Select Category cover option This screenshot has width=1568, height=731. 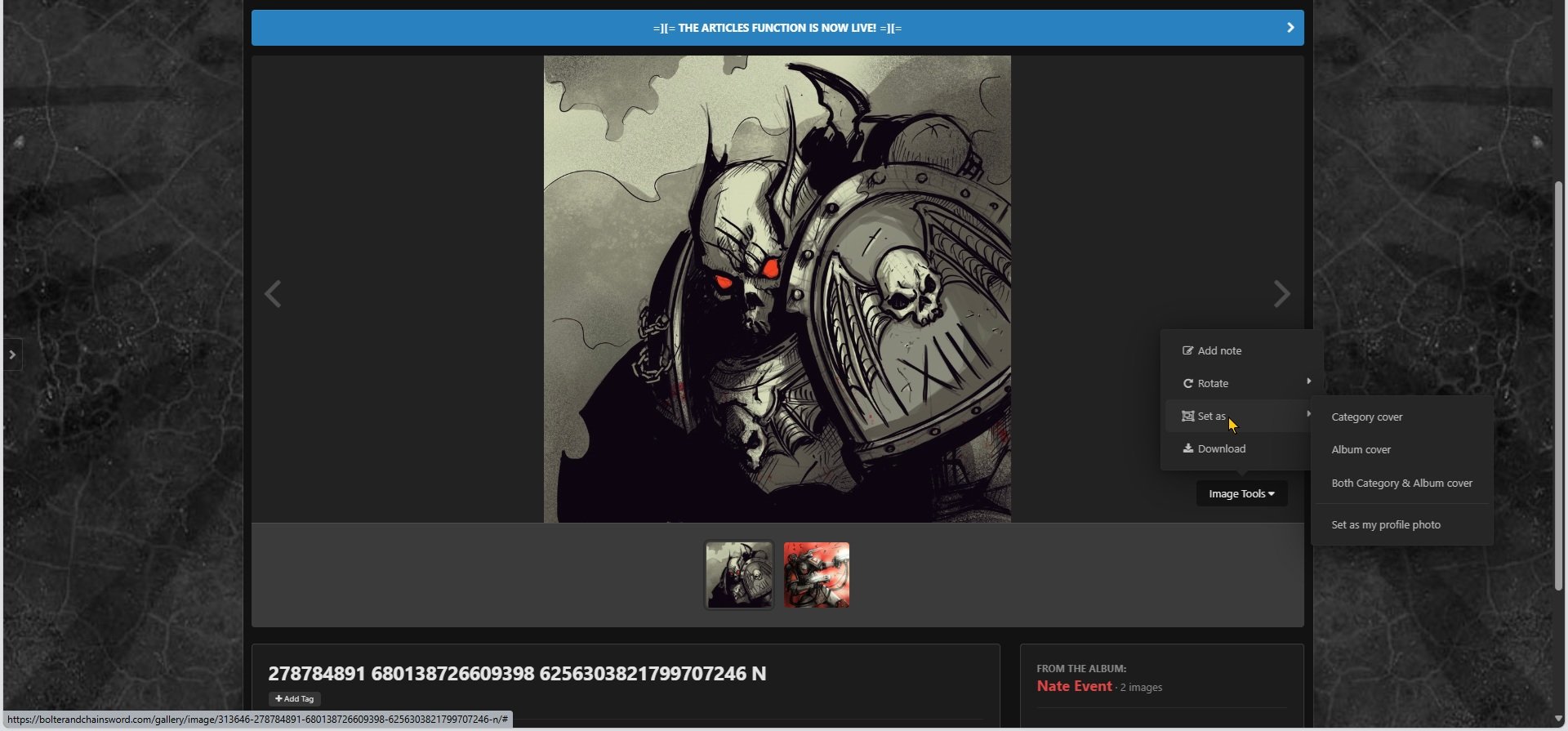pos(1366,417)
